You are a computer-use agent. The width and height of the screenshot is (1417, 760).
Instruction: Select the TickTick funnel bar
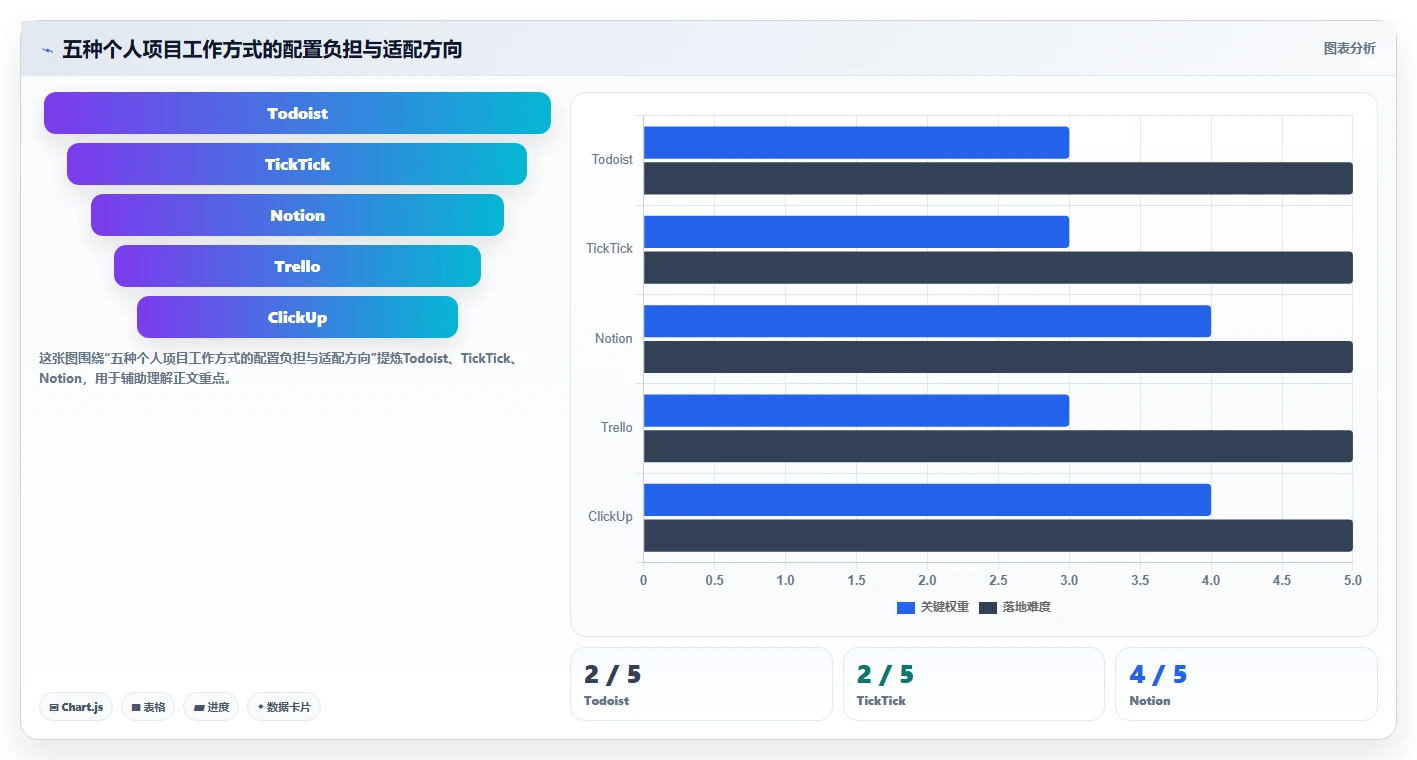297,164
